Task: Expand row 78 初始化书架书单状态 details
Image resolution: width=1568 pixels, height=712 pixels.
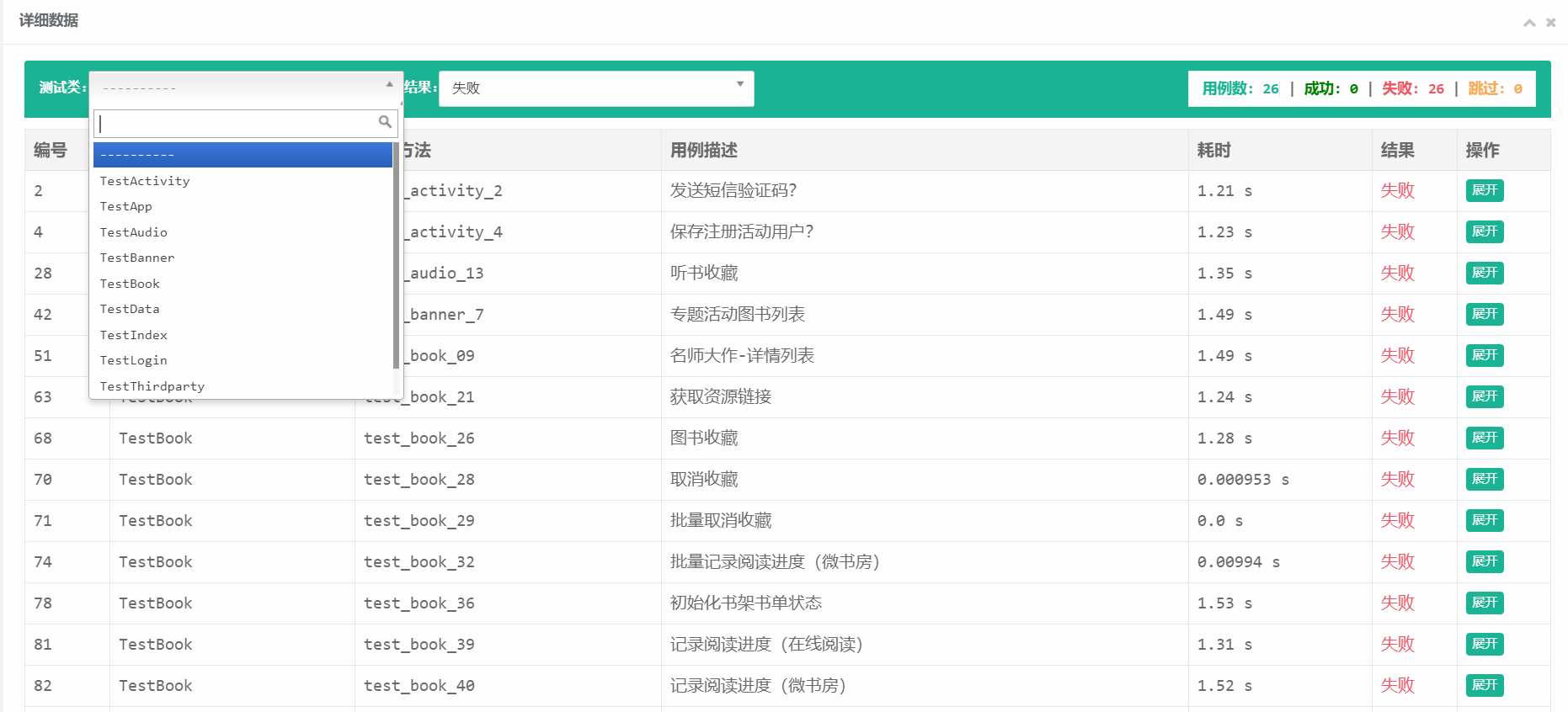Action: 1485,603
